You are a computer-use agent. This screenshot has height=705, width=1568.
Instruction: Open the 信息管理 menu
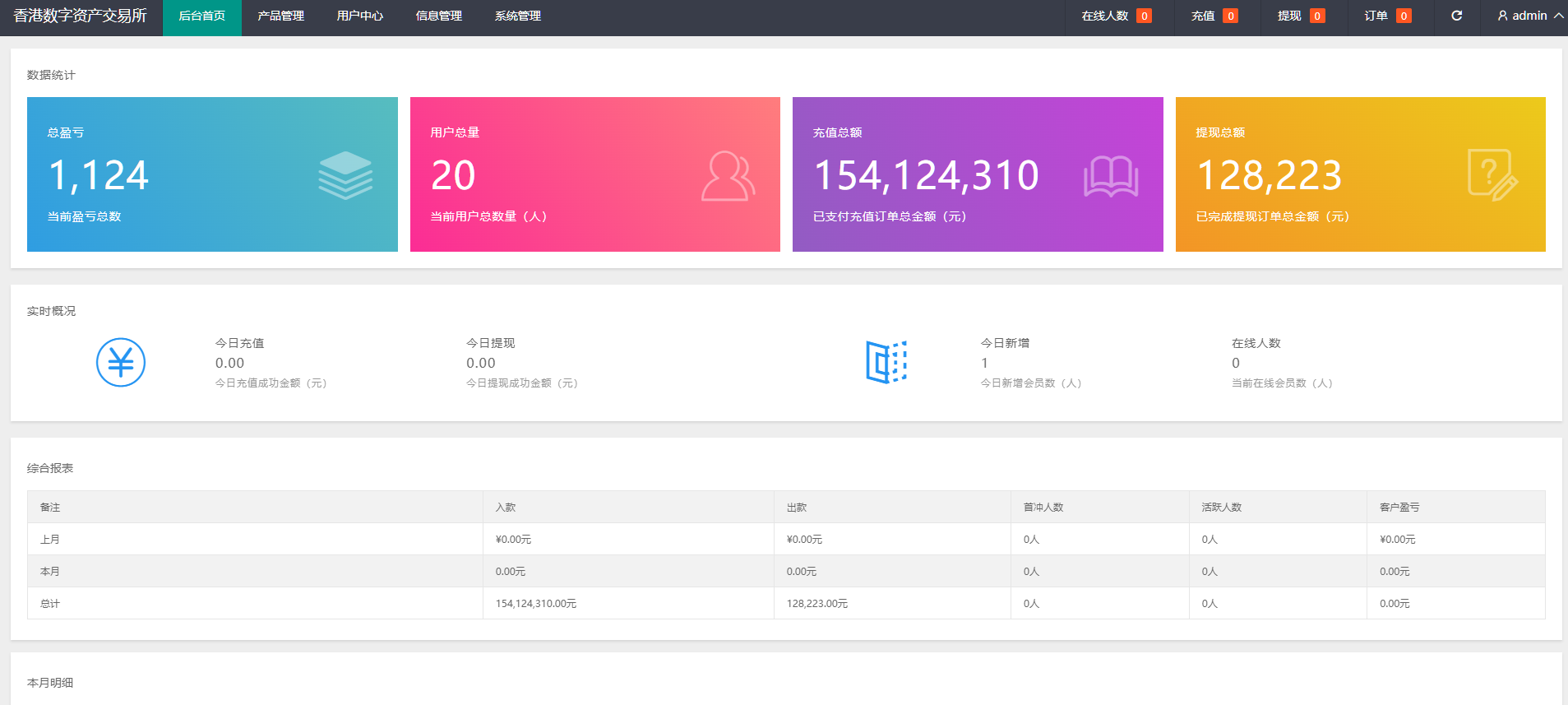(x=438, y=16)
